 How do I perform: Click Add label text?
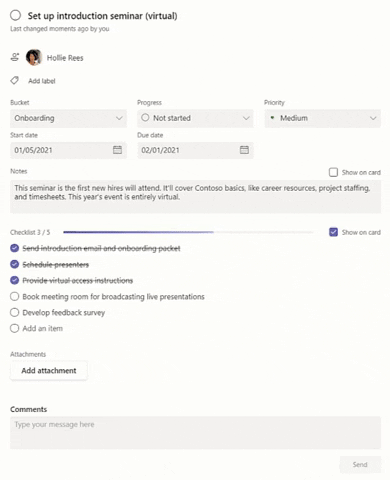point(42,81)
